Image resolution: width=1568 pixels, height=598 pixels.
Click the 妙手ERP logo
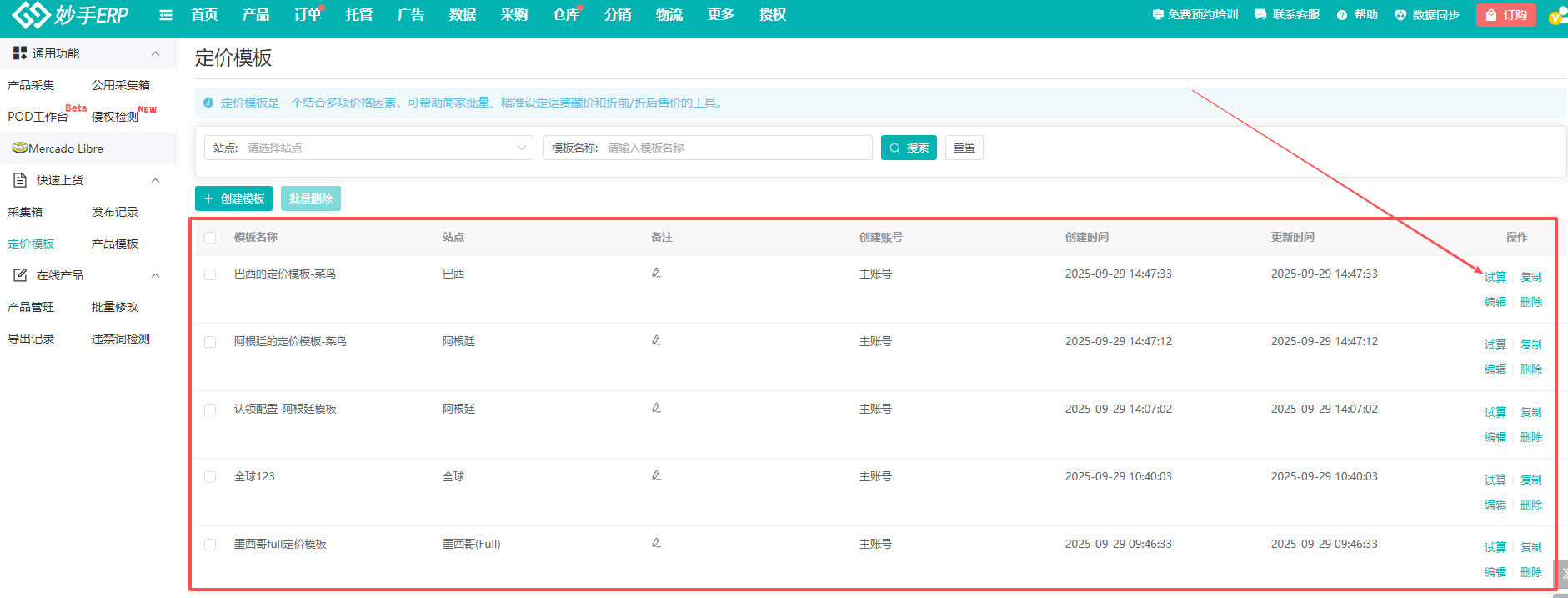[x=71, y=15]
